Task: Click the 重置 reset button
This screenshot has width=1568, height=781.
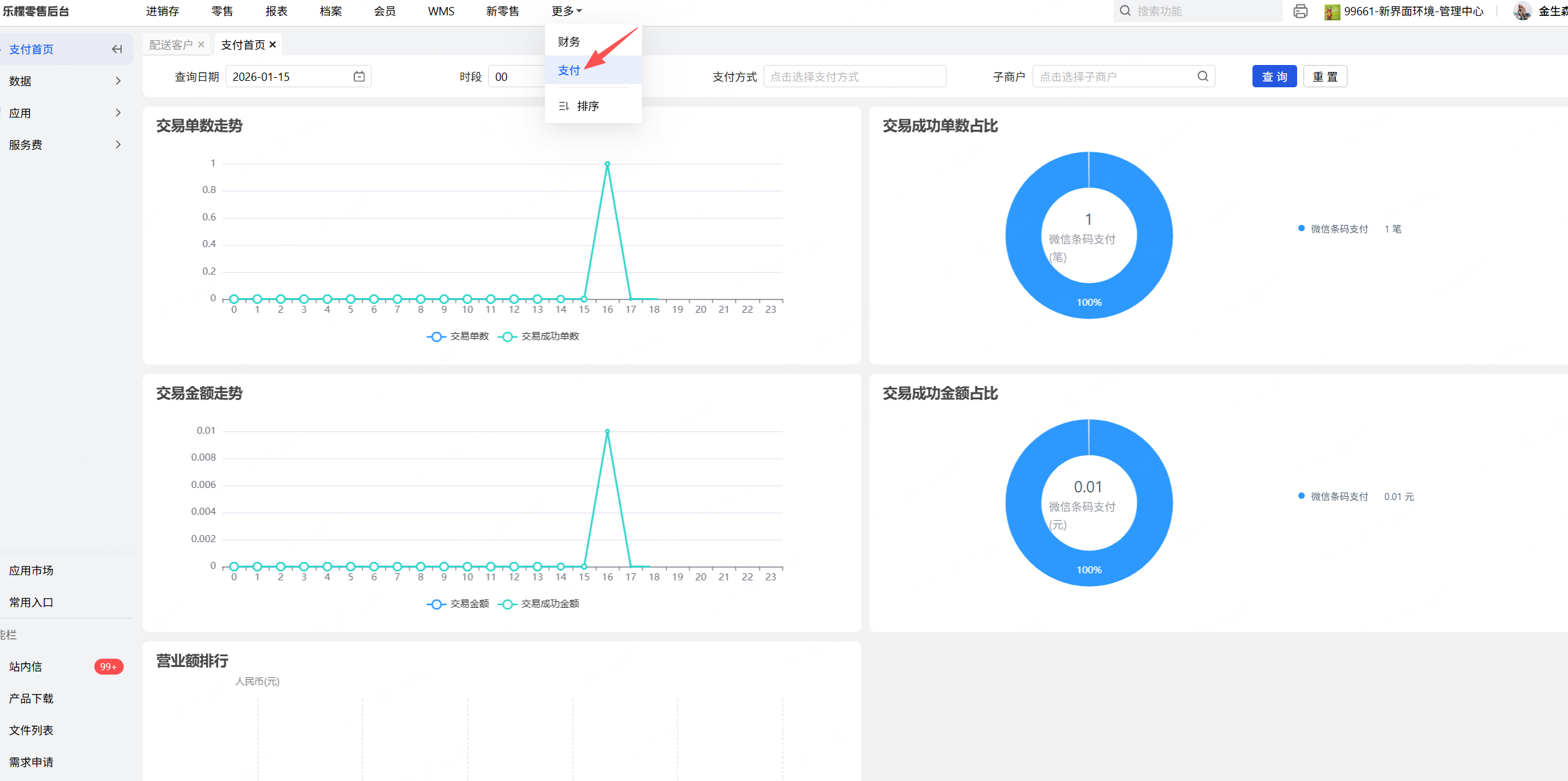Action: click(x=1325, y=76)
